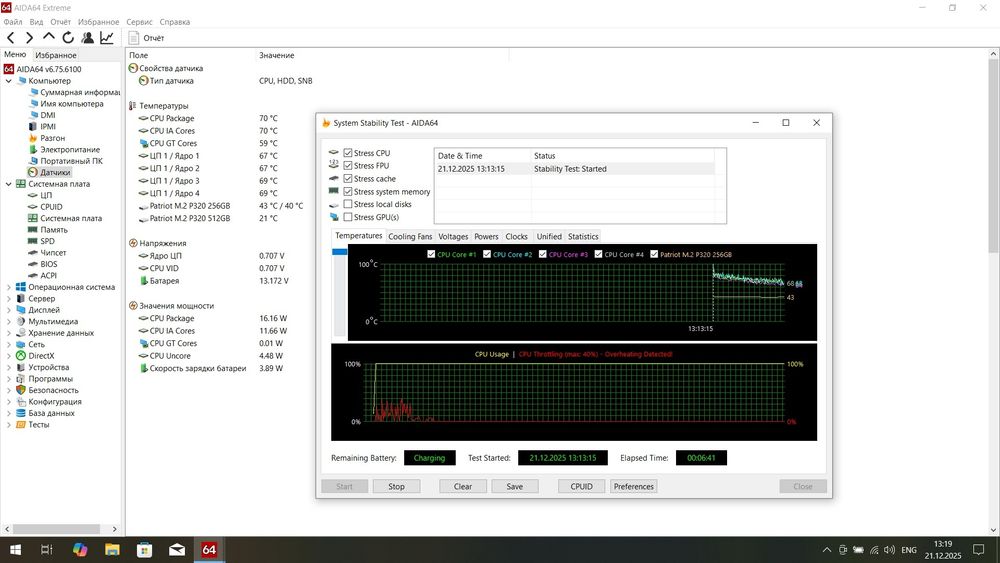Select the Разгон flame icon item
The height and width of the screenshot is (563, 1000).
[x=34, y=138]
